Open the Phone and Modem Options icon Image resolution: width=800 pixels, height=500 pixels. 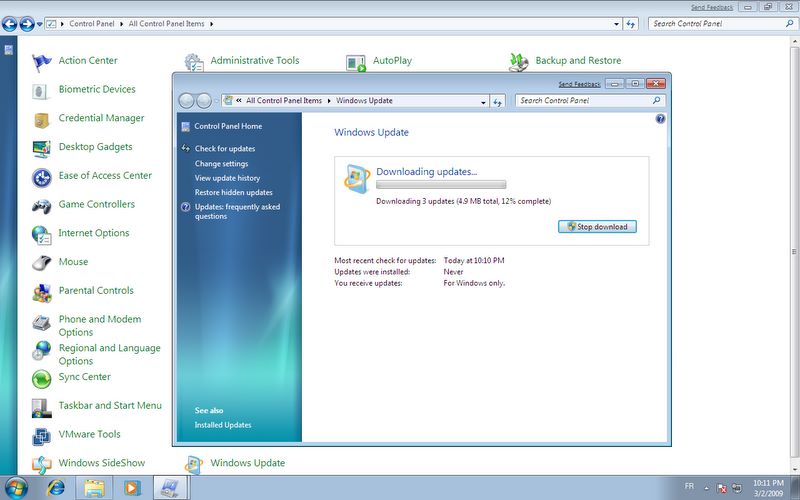pyautogui.click(x=41, y=323)
